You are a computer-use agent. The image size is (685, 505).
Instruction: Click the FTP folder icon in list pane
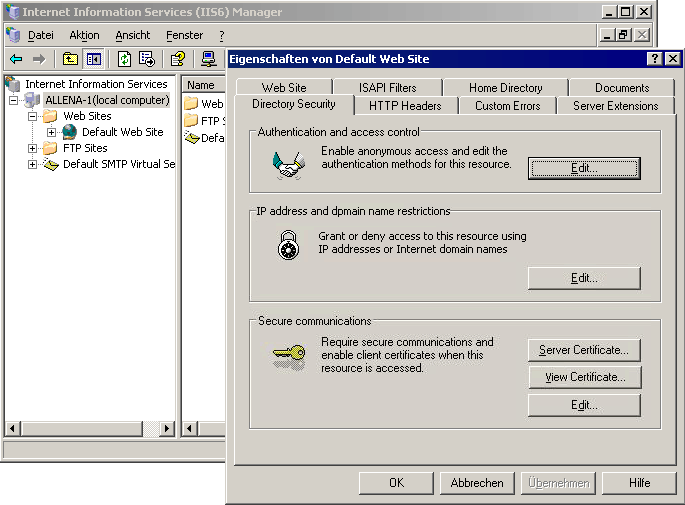click(191, 120)
